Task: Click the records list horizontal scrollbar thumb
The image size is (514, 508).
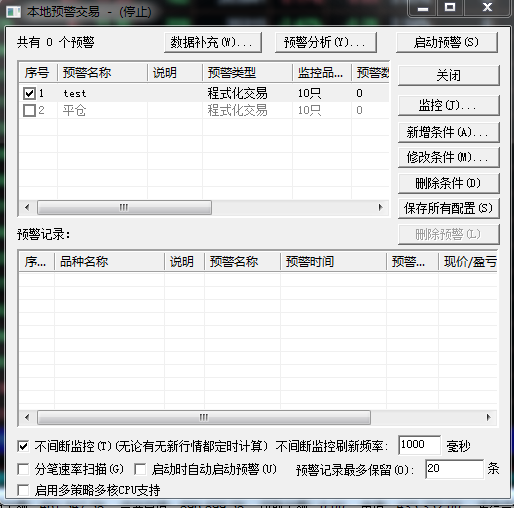Action: (204, 417)
